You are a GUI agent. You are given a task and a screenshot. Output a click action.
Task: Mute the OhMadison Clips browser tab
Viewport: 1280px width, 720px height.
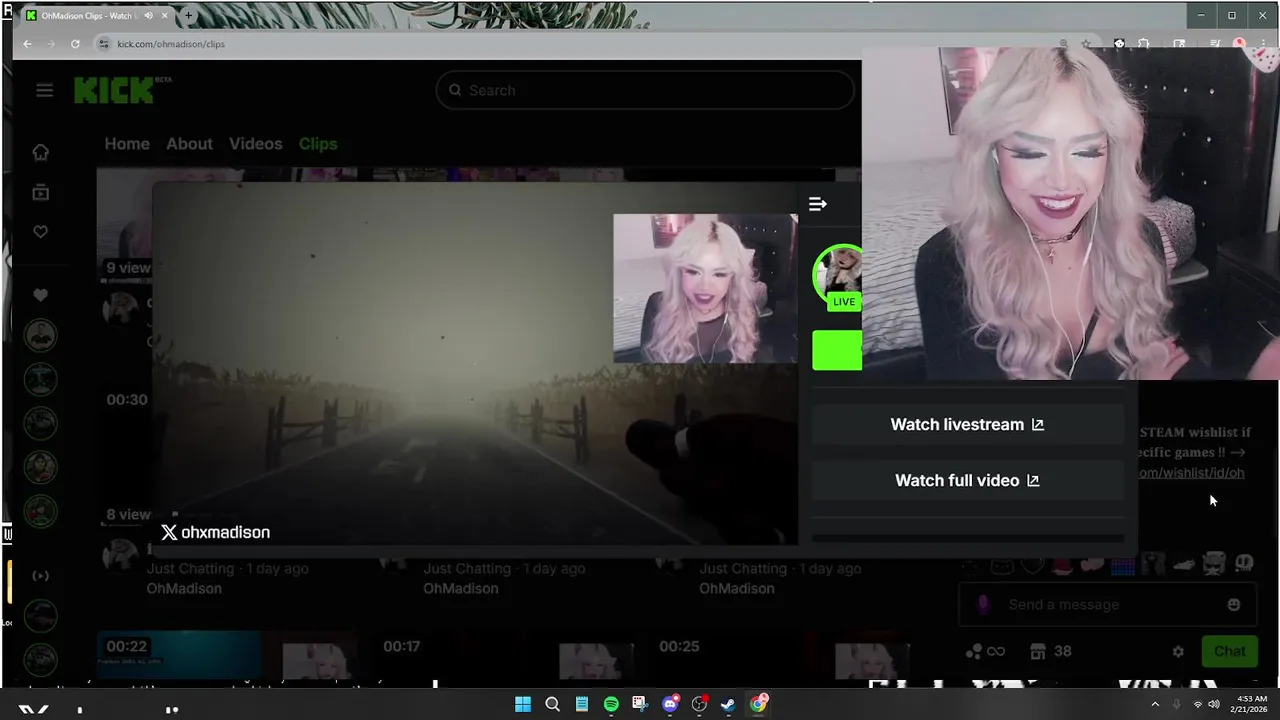click(149, 16)
